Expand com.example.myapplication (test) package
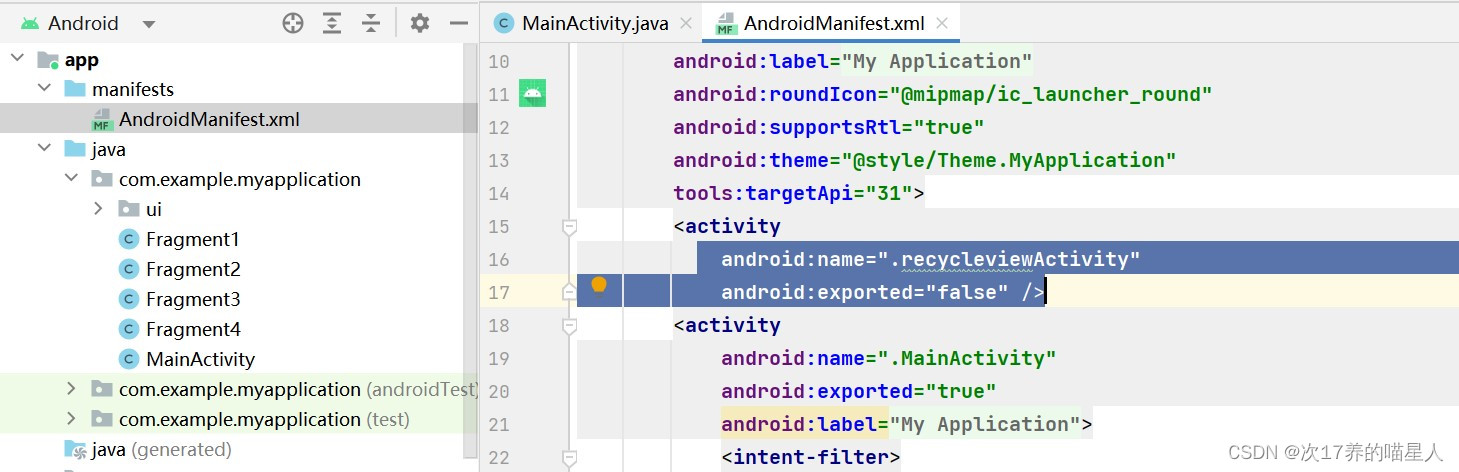Image resolution: width=1459 pixels, height=472 pixels. [71, 419]
